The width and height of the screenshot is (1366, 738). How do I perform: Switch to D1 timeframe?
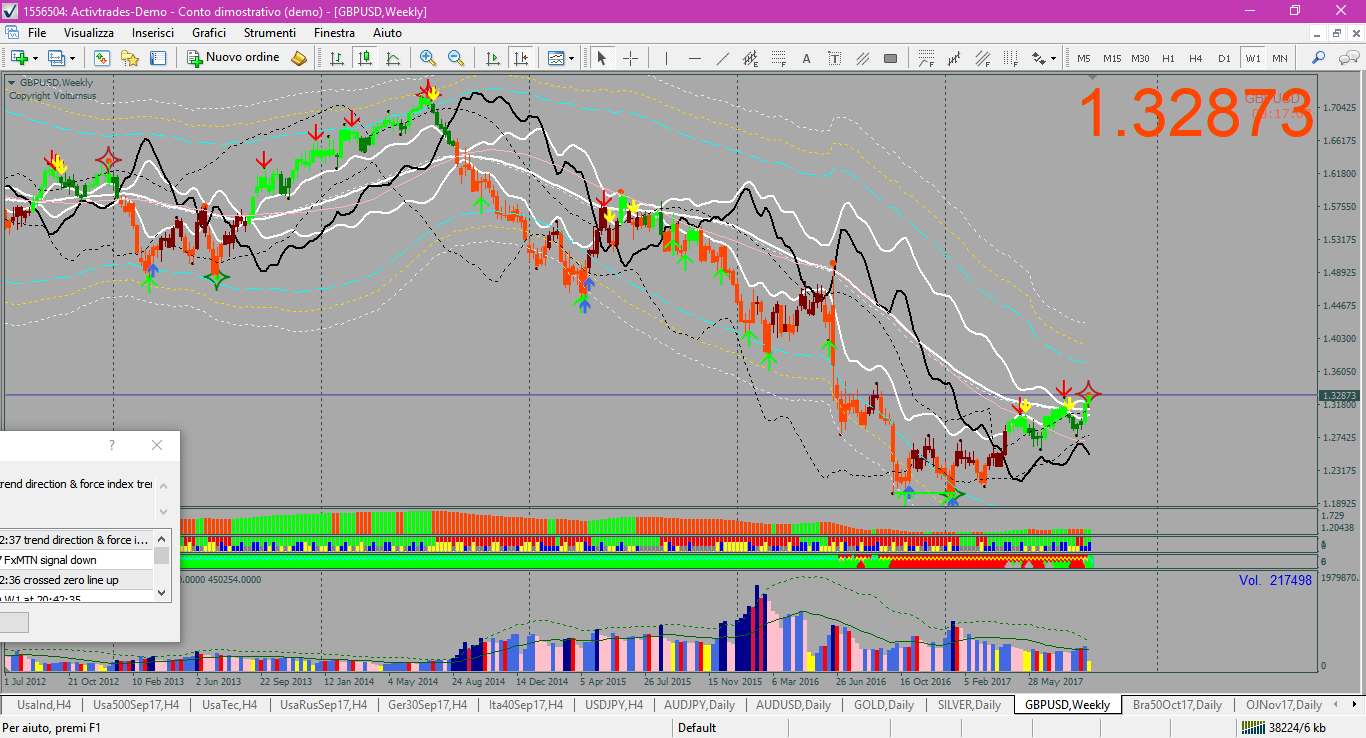click(x=1224, y=58)
